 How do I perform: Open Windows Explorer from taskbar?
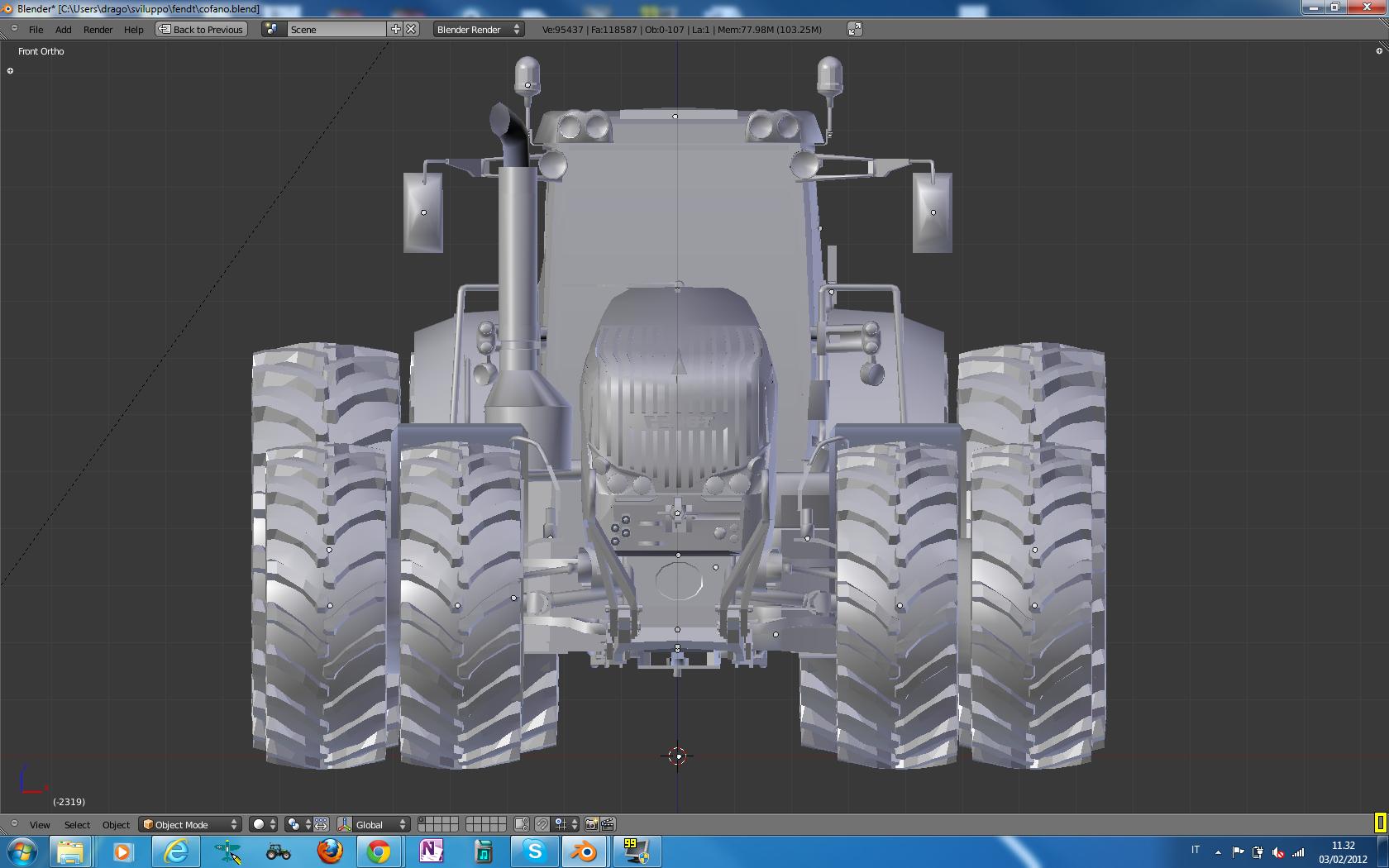click(x=70, y=851)
